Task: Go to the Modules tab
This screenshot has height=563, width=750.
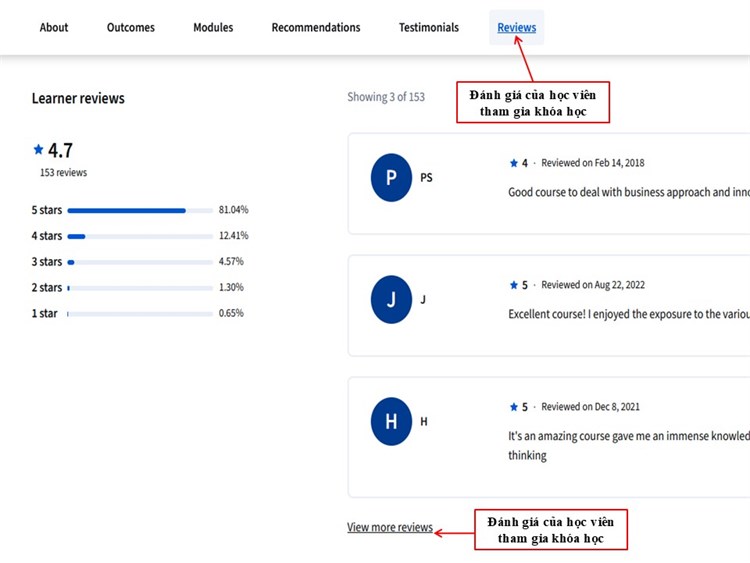Action: click(213, 28)
